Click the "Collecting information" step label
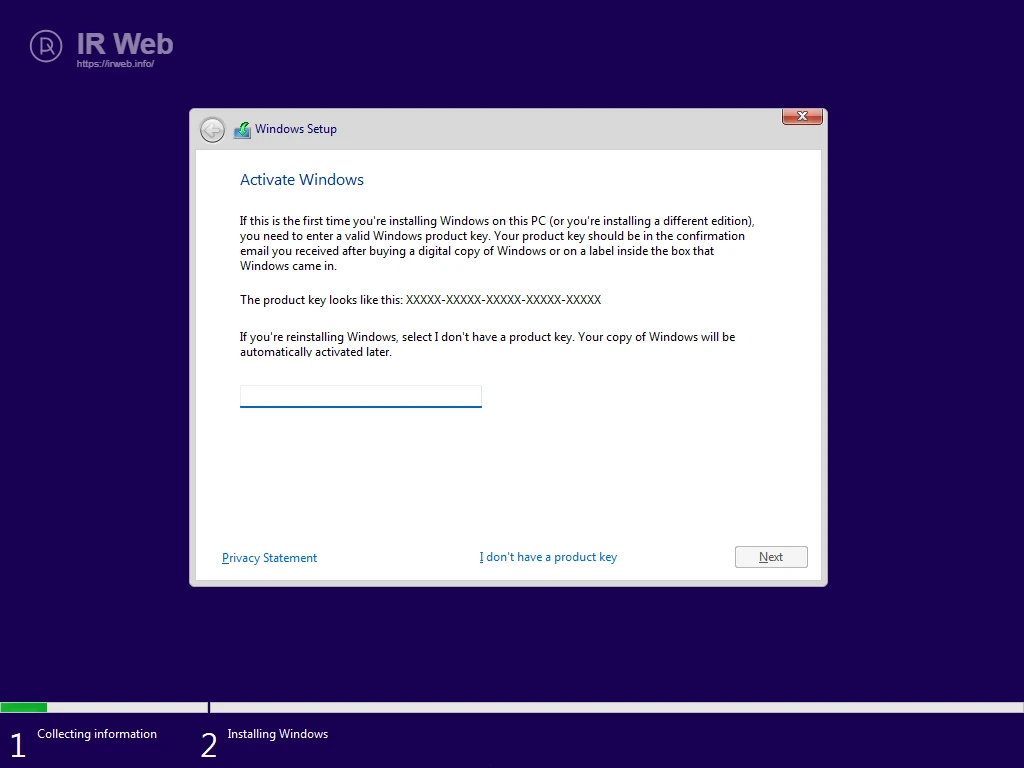Image resolution: width=1024 pixels, height=768 pixels. [x=97, y=734]
